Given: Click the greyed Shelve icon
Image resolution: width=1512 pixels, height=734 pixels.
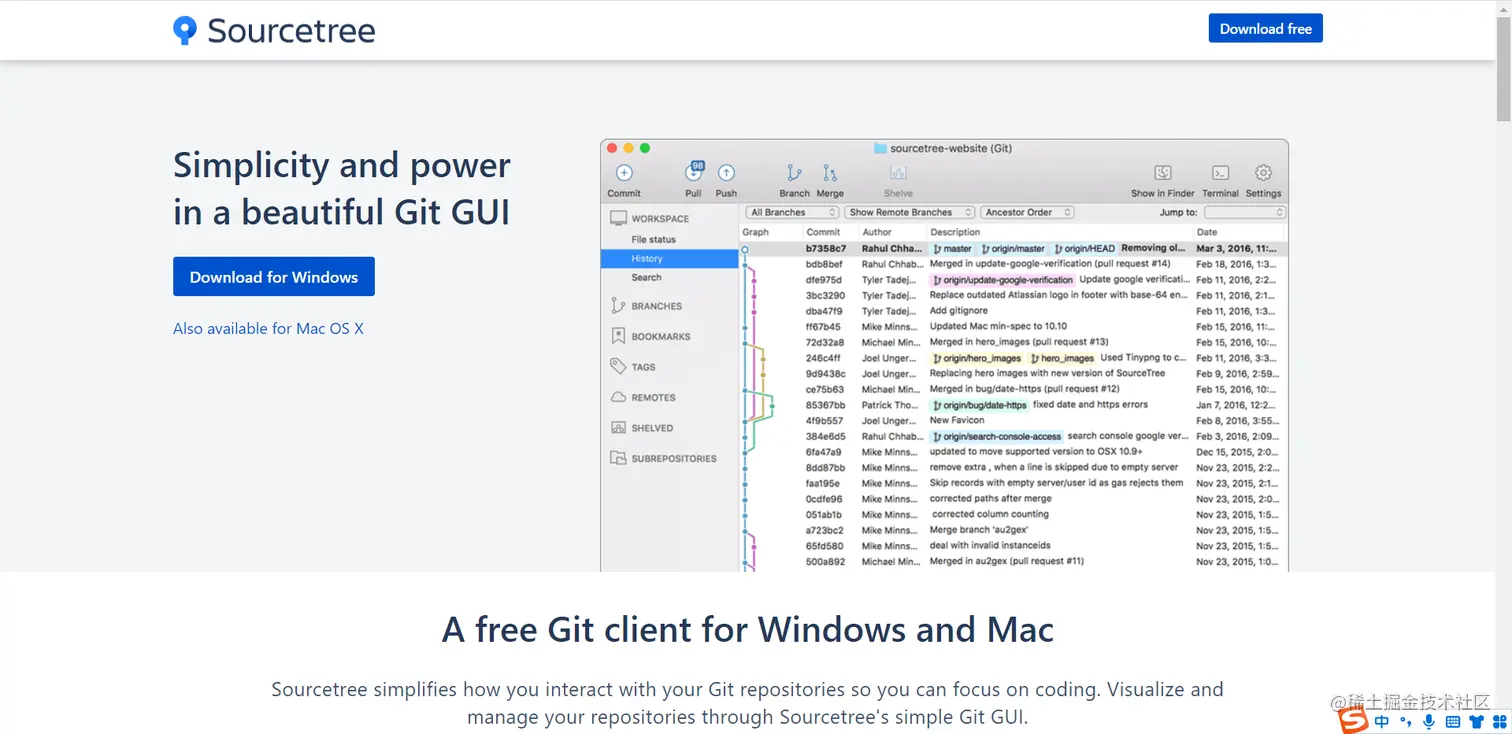Looking at the screenshot, I should (898, 173).
